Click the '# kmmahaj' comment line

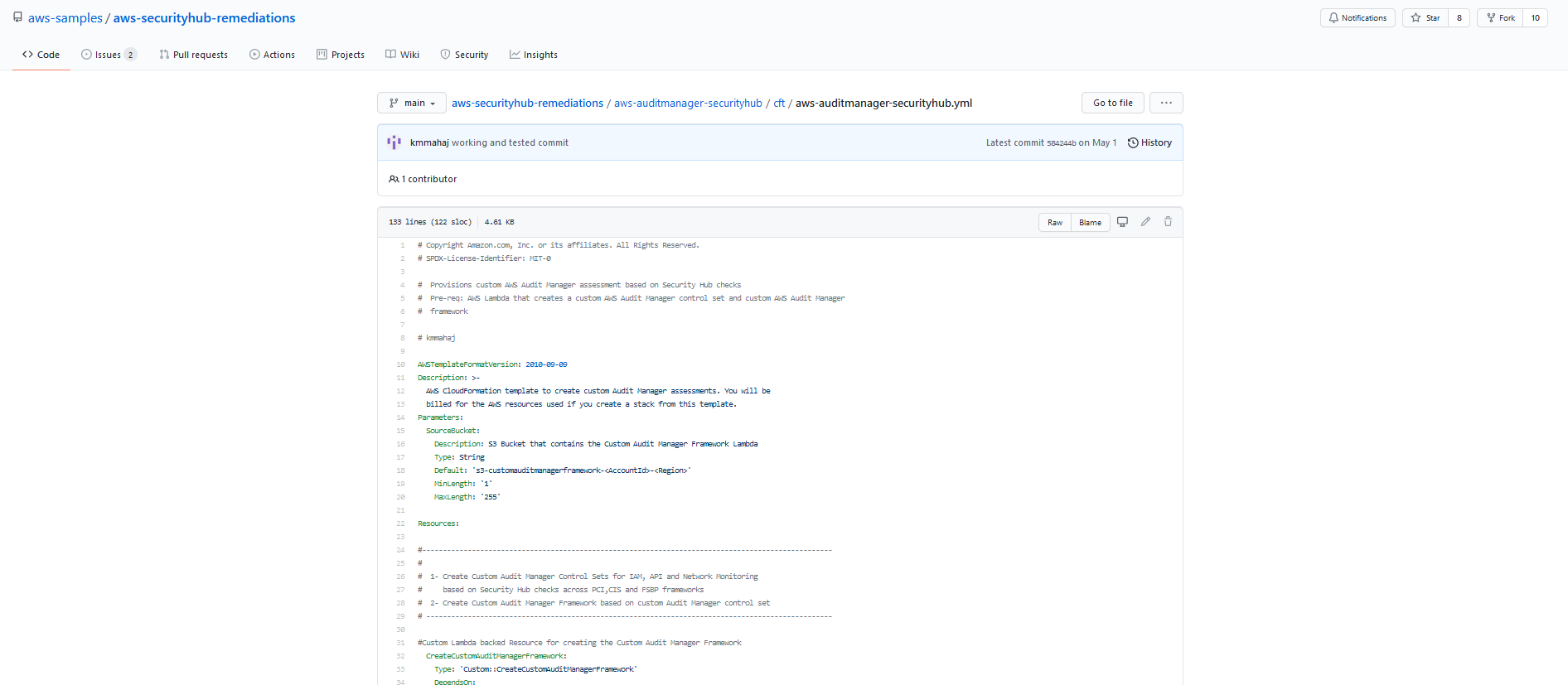tap(436, 338)
